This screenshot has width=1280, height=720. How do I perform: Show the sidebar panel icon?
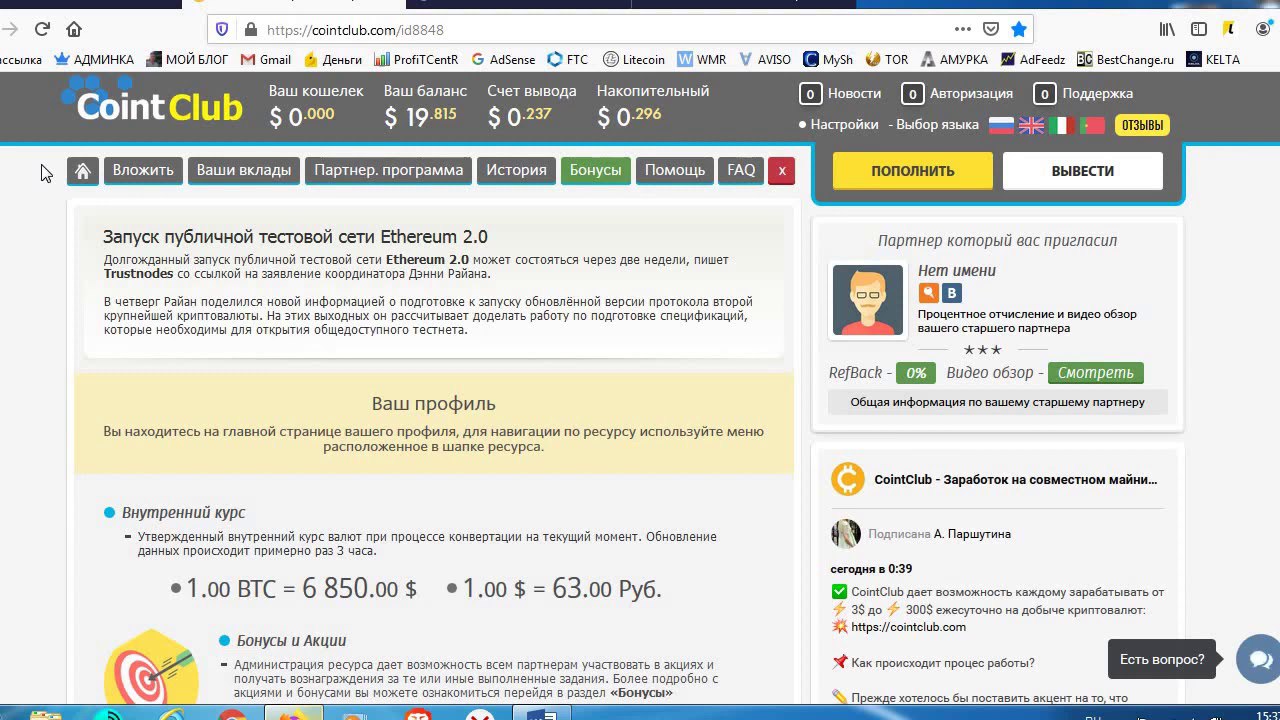click(1199, 29)
